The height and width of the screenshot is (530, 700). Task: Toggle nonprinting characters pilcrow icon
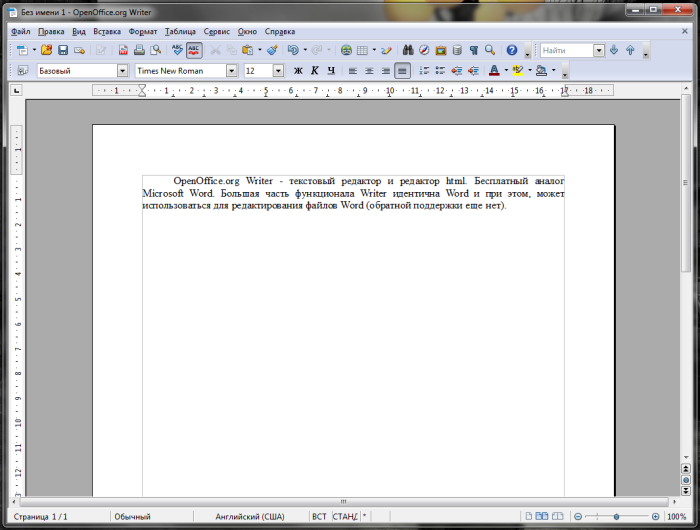[x=474, y=50]
